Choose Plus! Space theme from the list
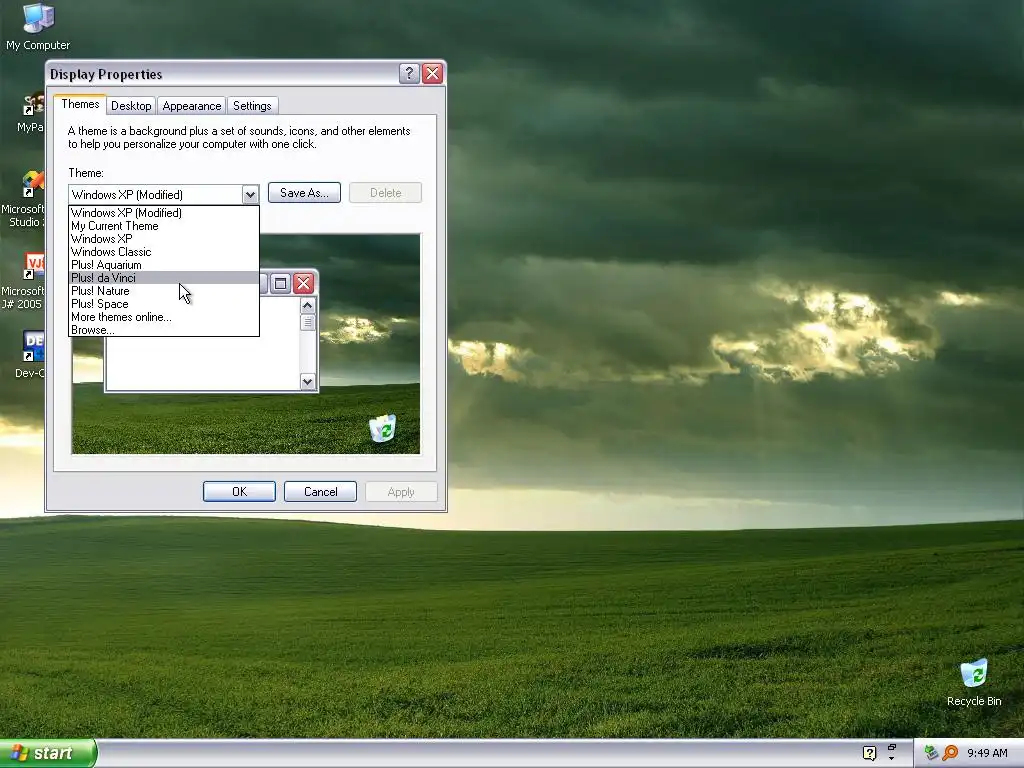The image size is (1024, 768). 163,304
